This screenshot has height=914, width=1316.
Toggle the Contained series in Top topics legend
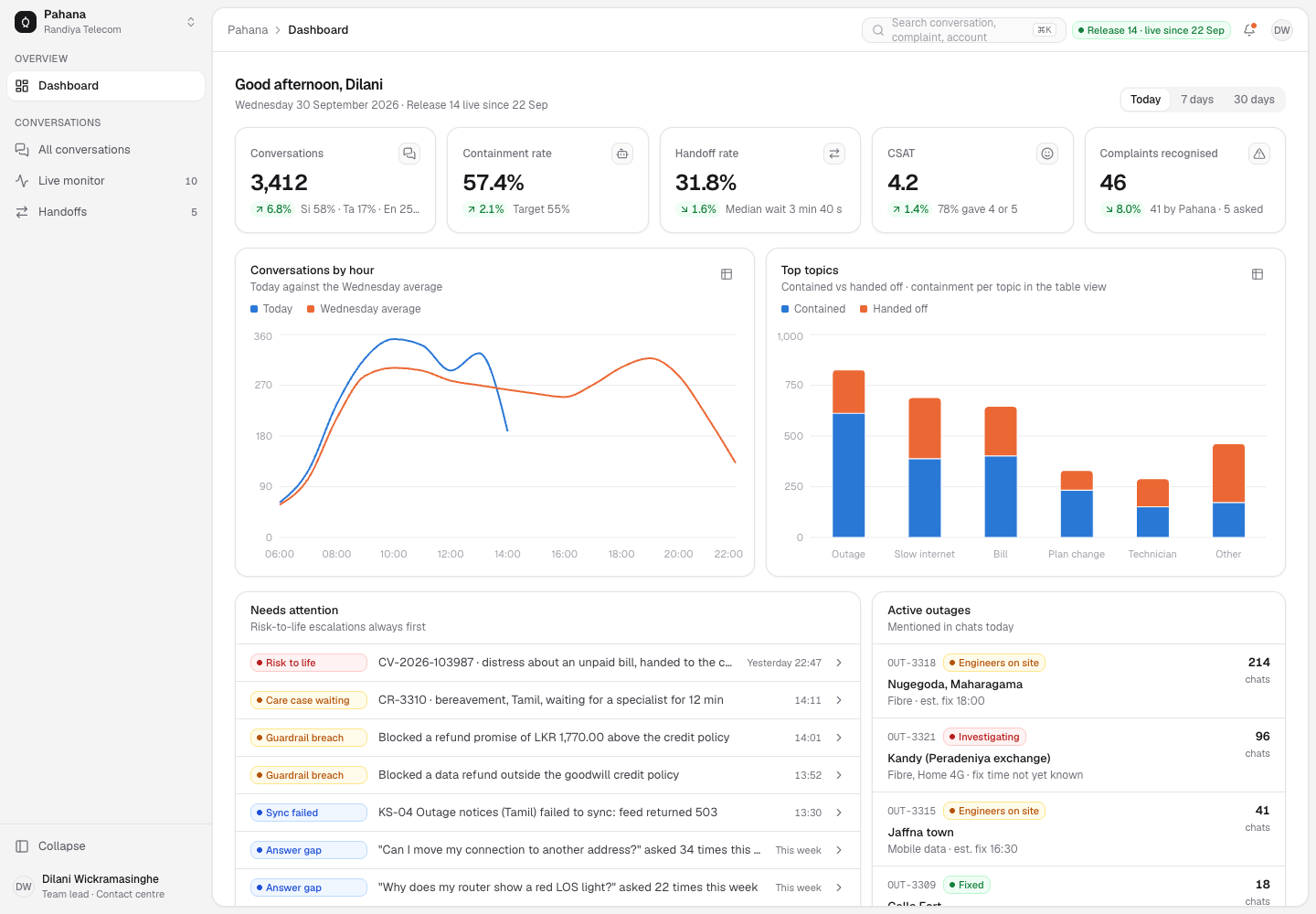pyautogui.click(x=813, y=309)
